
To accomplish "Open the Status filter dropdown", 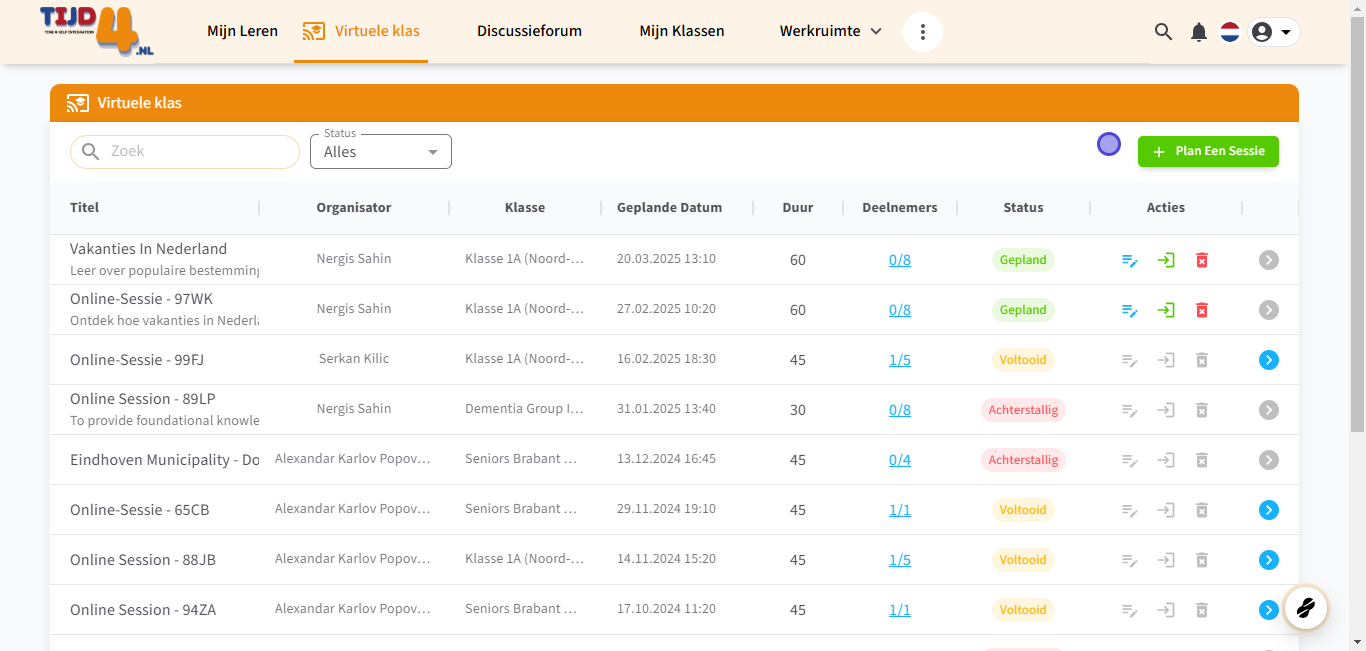I will pos(381,152).
